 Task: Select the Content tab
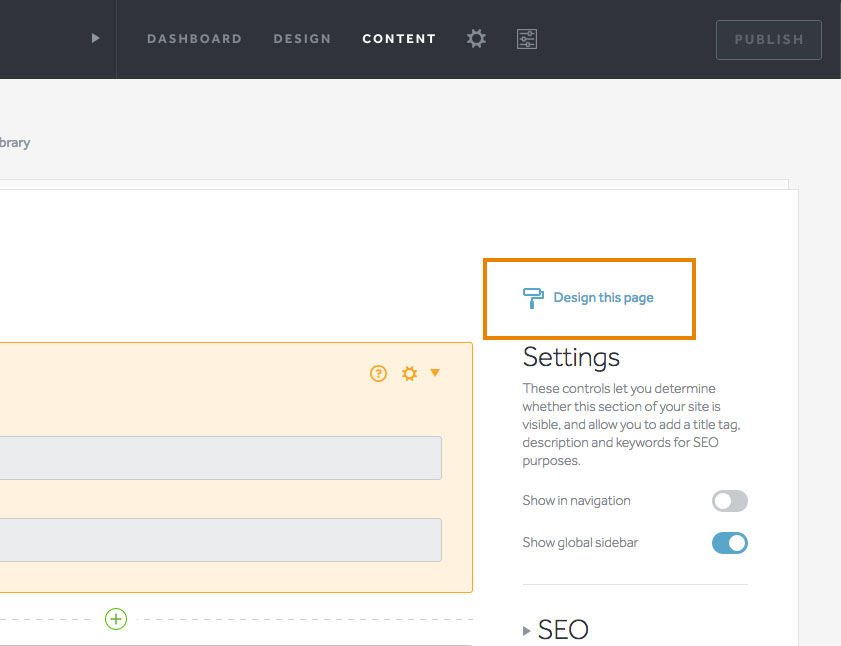pyautogui.click(x=399, y=39)
